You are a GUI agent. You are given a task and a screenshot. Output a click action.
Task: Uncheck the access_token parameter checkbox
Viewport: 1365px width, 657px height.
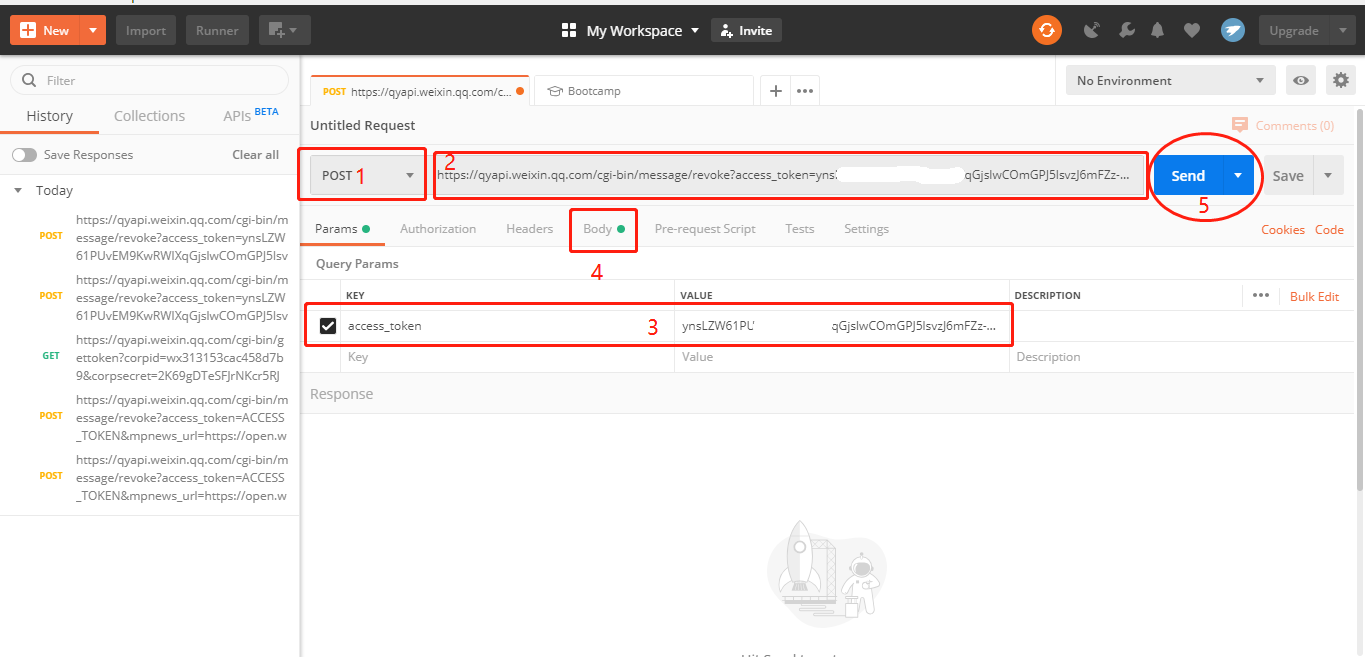[x=327, y=326]
